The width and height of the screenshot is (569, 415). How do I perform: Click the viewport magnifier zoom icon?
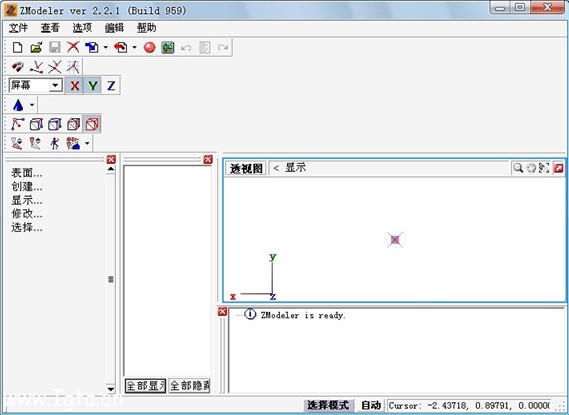[x=518, y=168]
